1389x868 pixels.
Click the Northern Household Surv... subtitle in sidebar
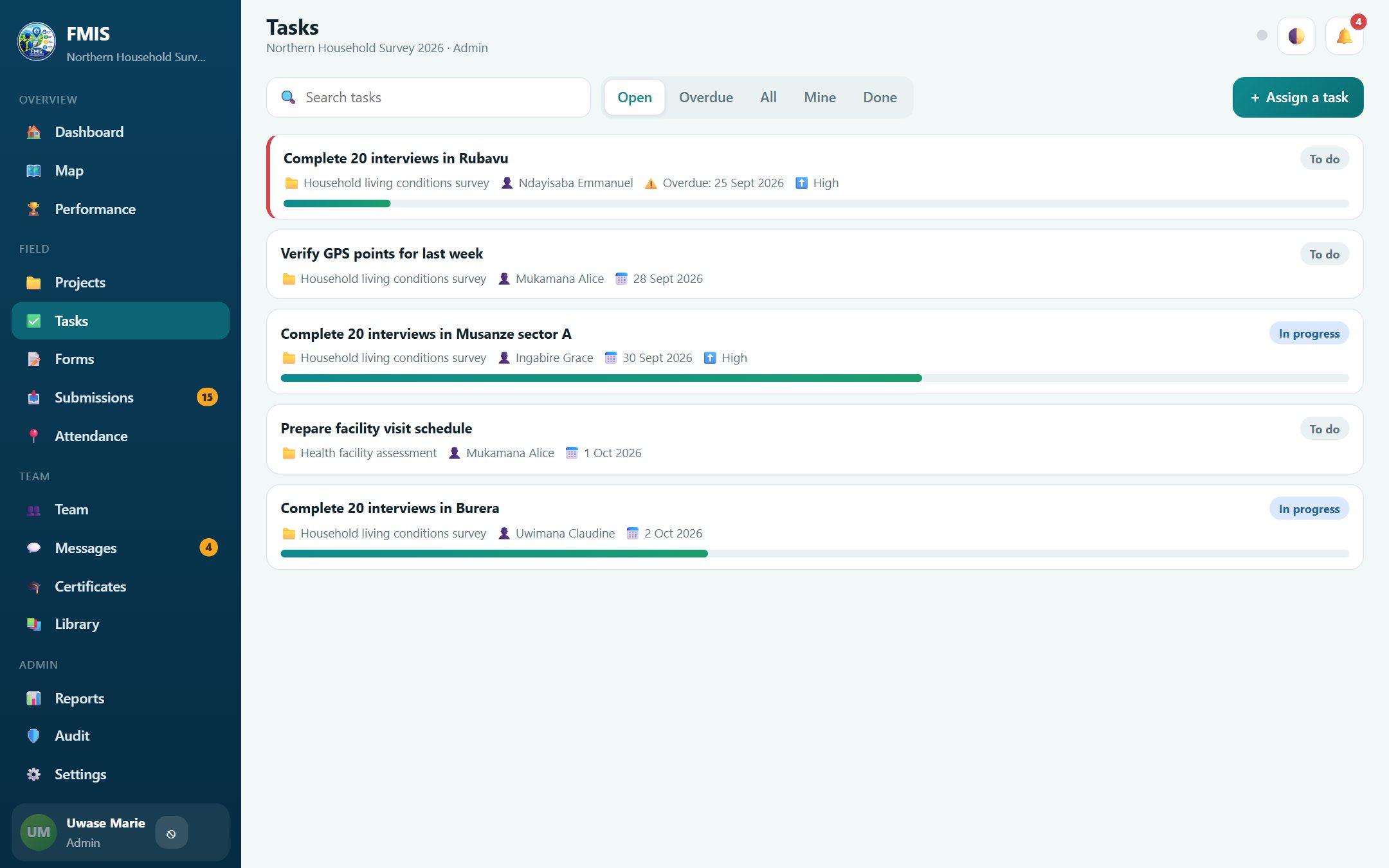(x=136, y=57)
